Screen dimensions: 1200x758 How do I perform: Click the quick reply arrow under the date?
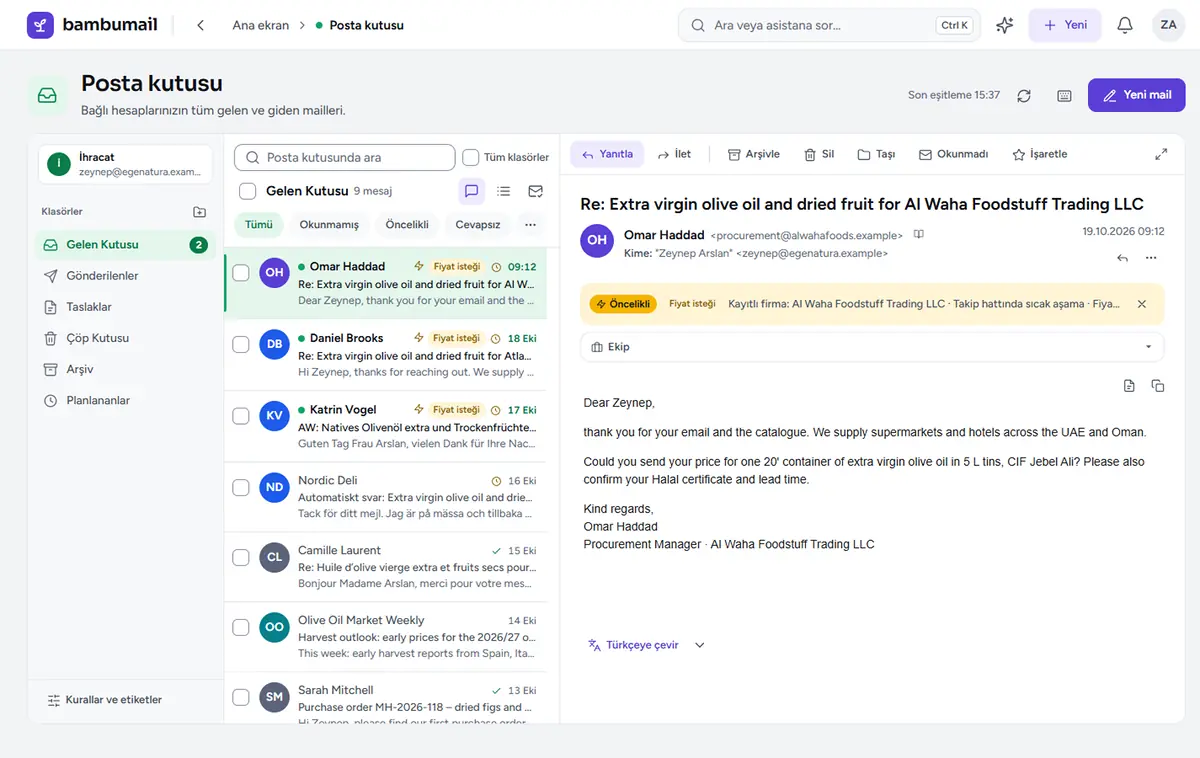(1122, 258)
